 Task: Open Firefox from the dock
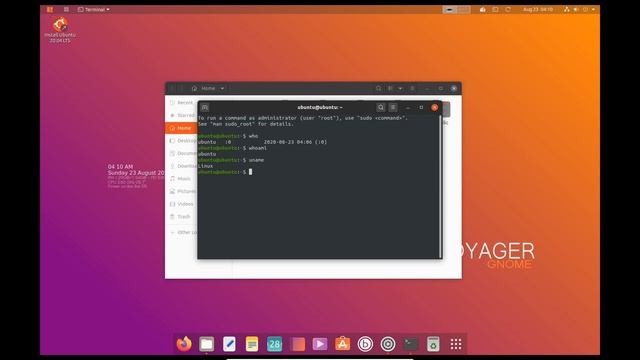(x=184, y=344)
